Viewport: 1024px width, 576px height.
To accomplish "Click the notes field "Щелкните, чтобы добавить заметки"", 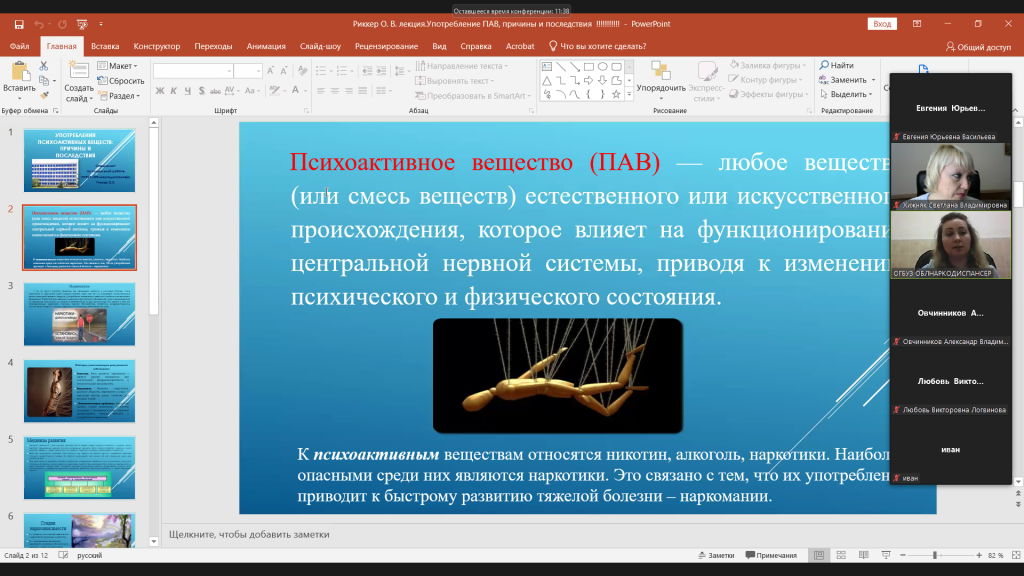I will [x=249, y=534].
